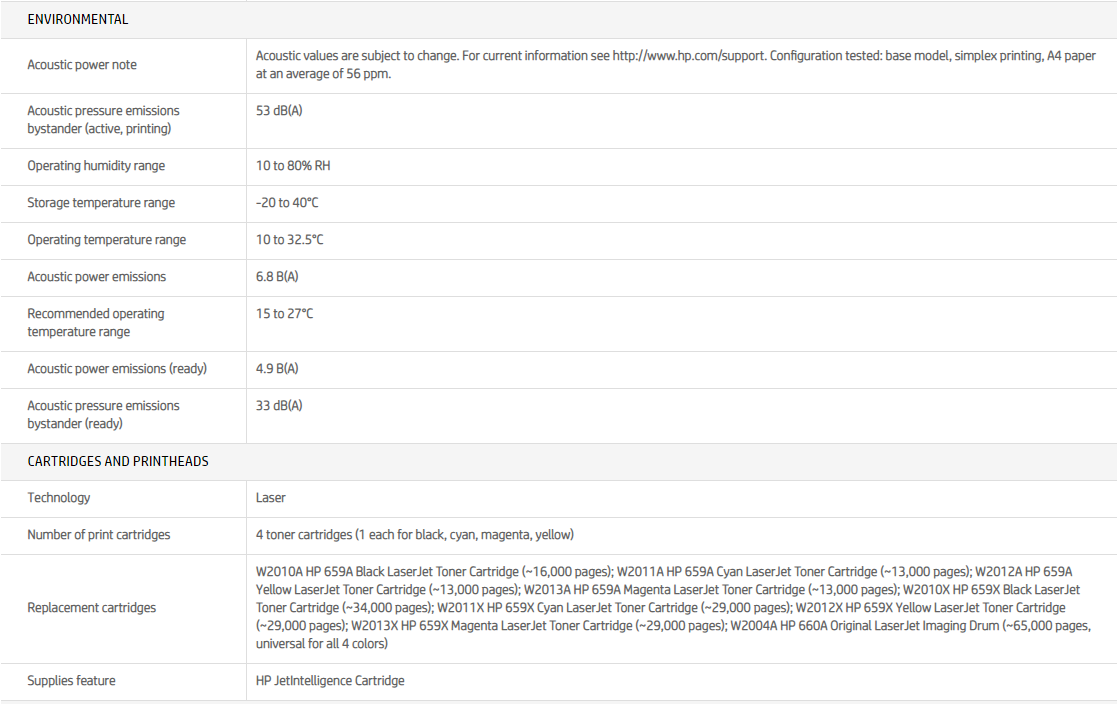Click the 4.9 B(A) value
1118x704 pixels.
(x=277, y=369)
